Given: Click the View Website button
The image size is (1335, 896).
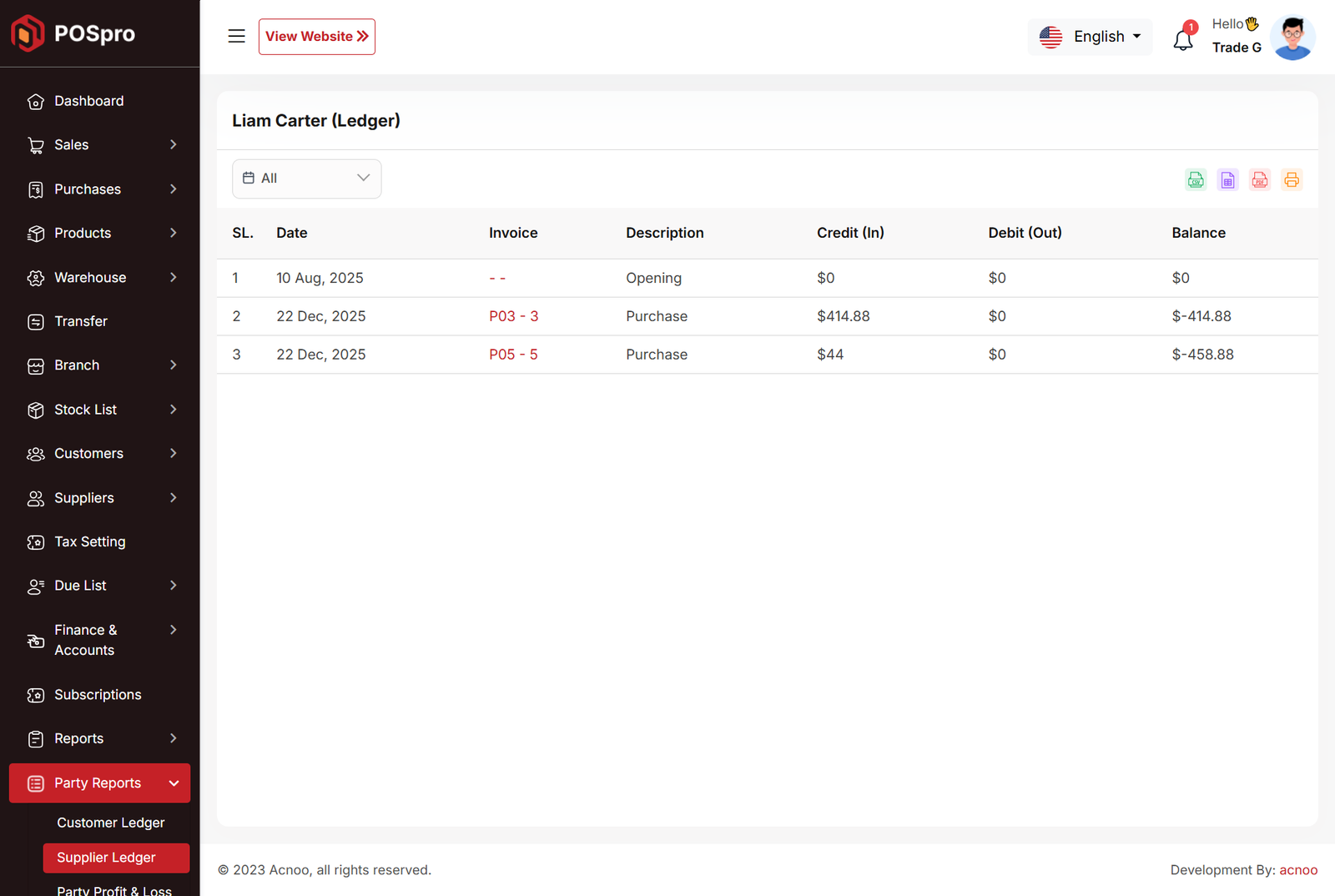Looking at the screenshot, I should (316, 37).
